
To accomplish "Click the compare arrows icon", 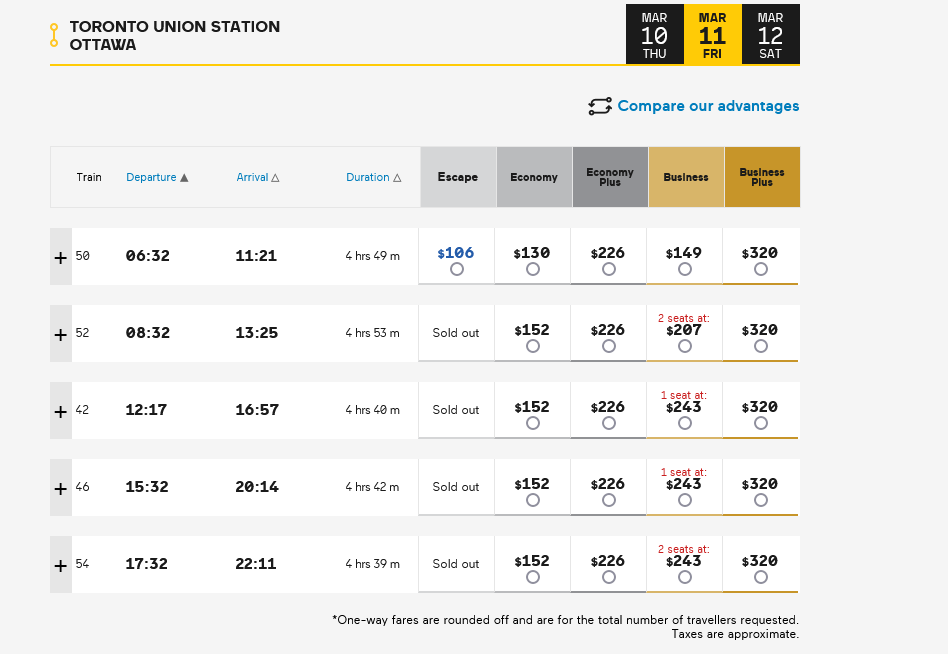I will pyautogui.click(x=599, y=106).
